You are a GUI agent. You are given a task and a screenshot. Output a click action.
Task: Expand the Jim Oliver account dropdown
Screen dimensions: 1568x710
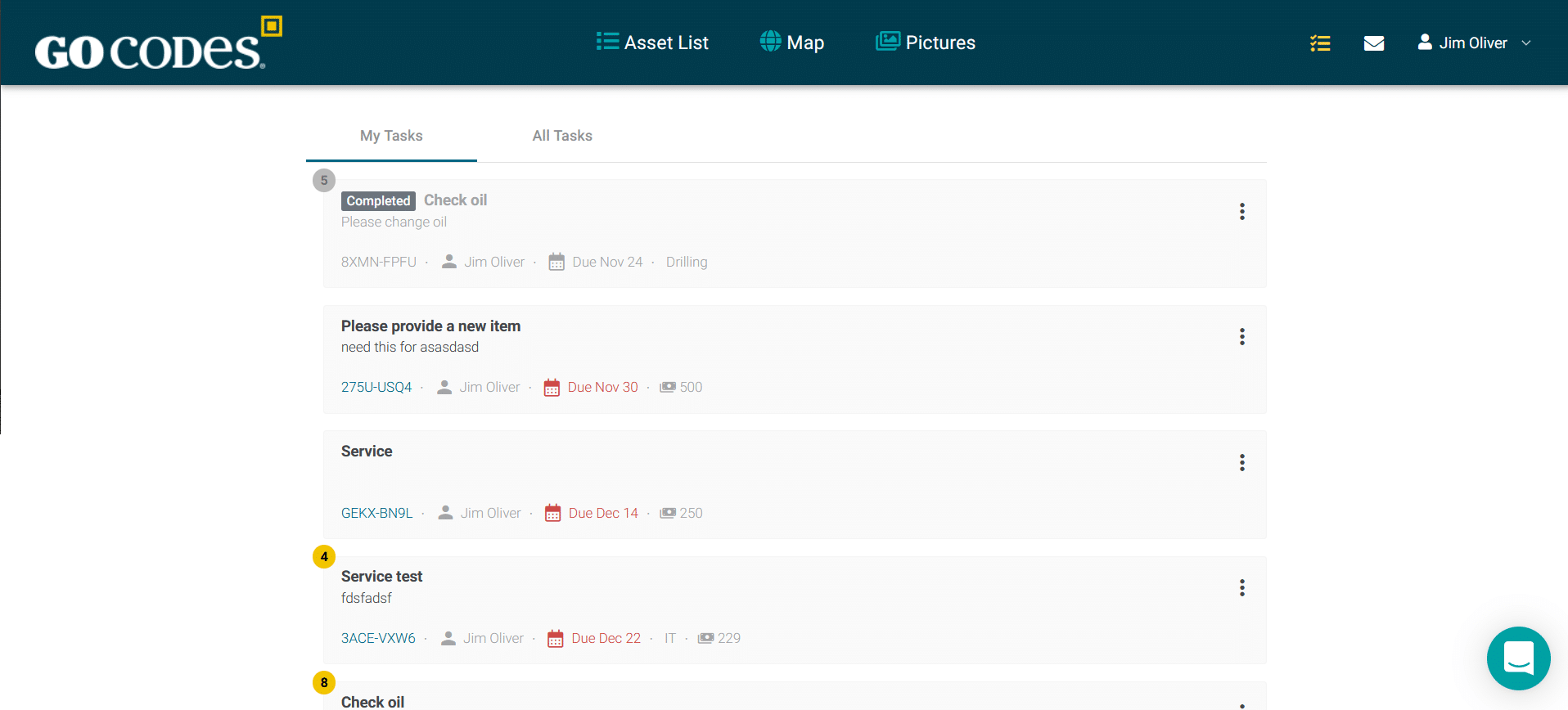click(1474, 43)
